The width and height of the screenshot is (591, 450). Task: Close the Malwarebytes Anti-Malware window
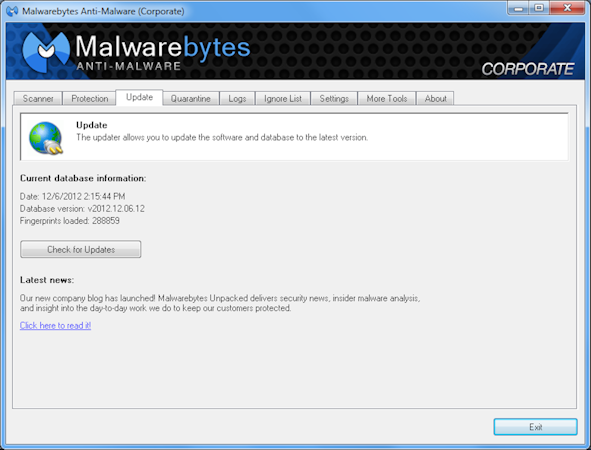[x=567, y=8]
